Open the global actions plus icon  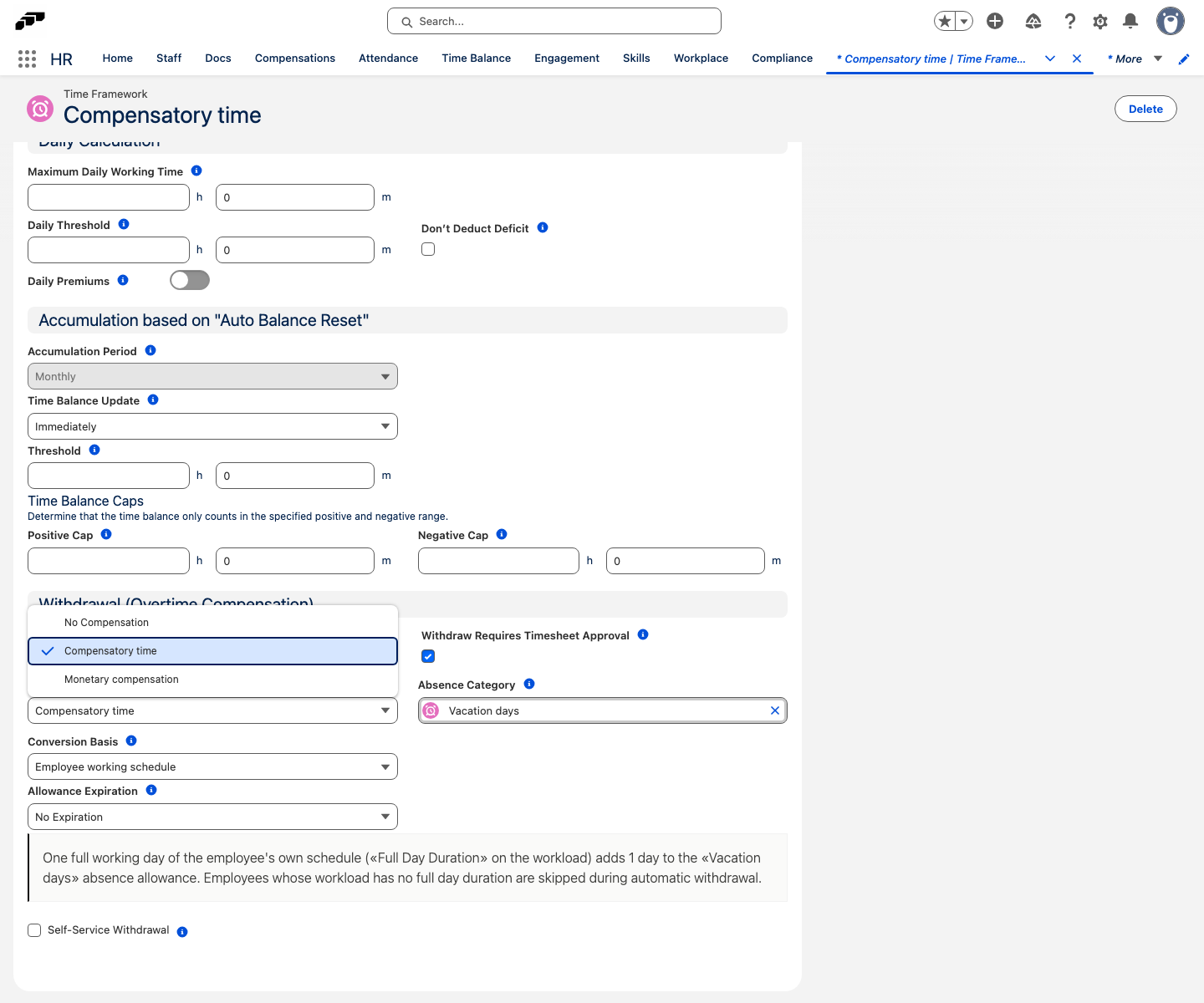995,21
